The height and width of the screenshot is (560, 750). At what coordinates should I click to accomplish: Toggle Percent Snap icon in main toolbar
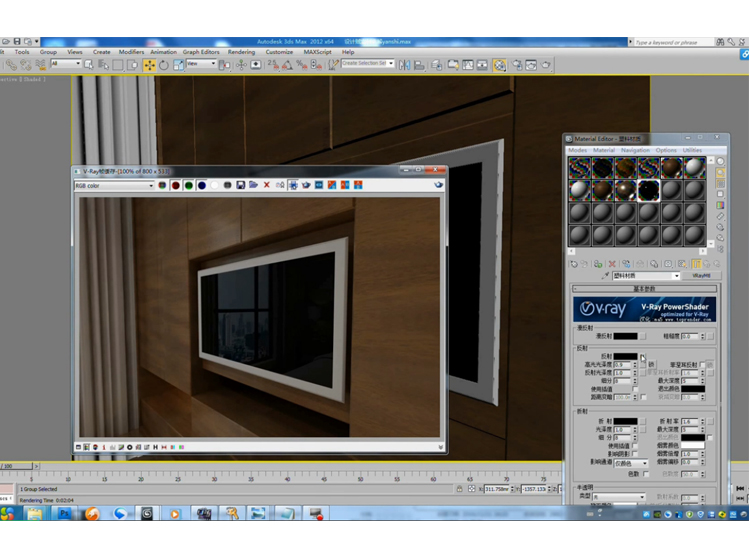[302, 65]
